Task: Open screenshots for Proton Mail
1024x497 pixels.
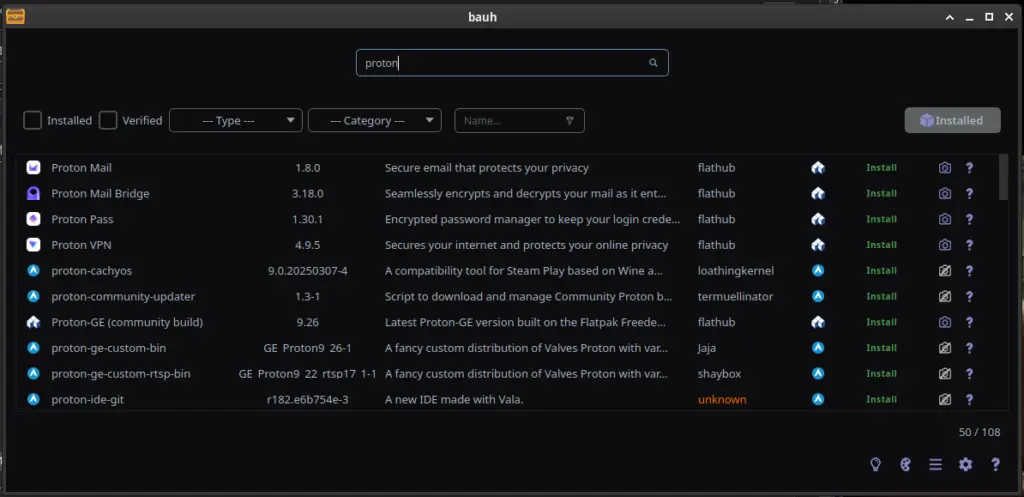Action: [x=945, y=168]
